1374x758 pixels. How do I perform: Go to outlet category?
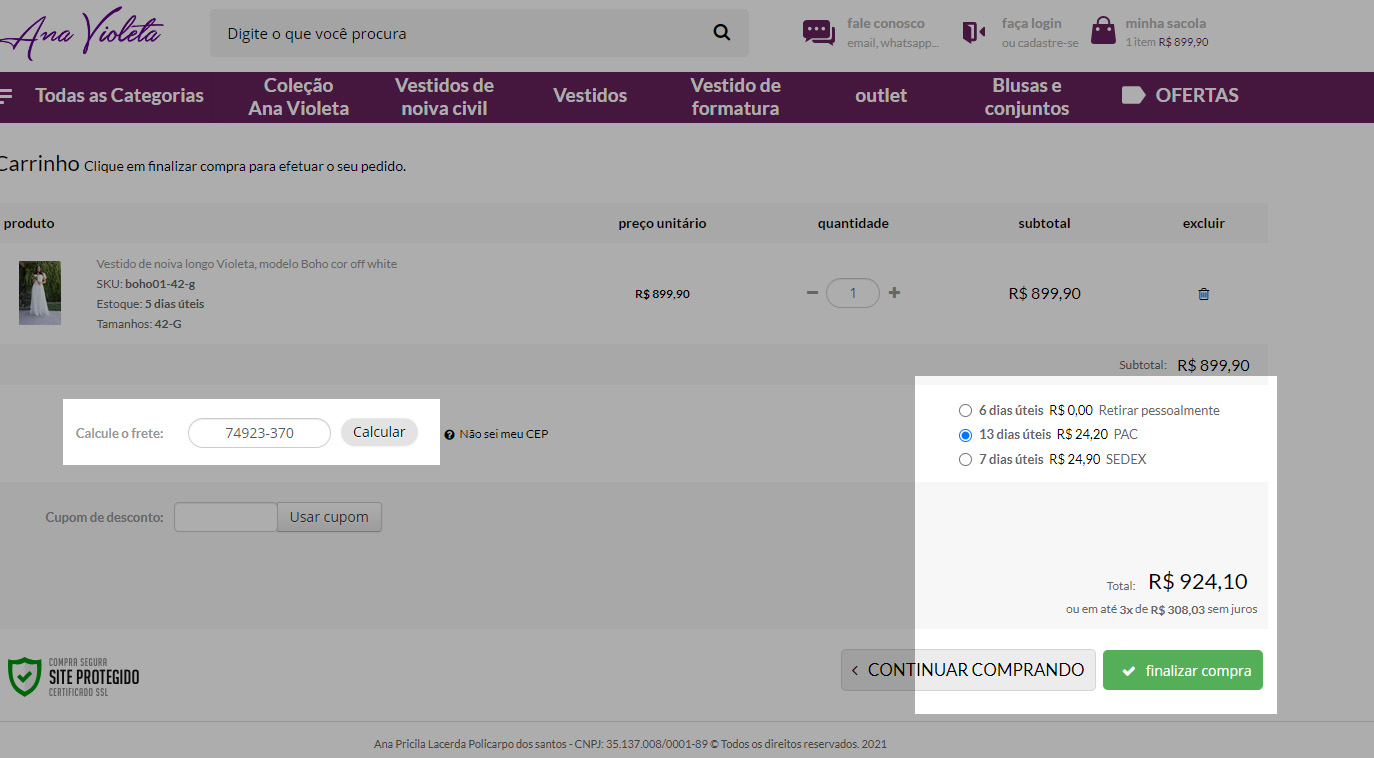coord(880,96)
